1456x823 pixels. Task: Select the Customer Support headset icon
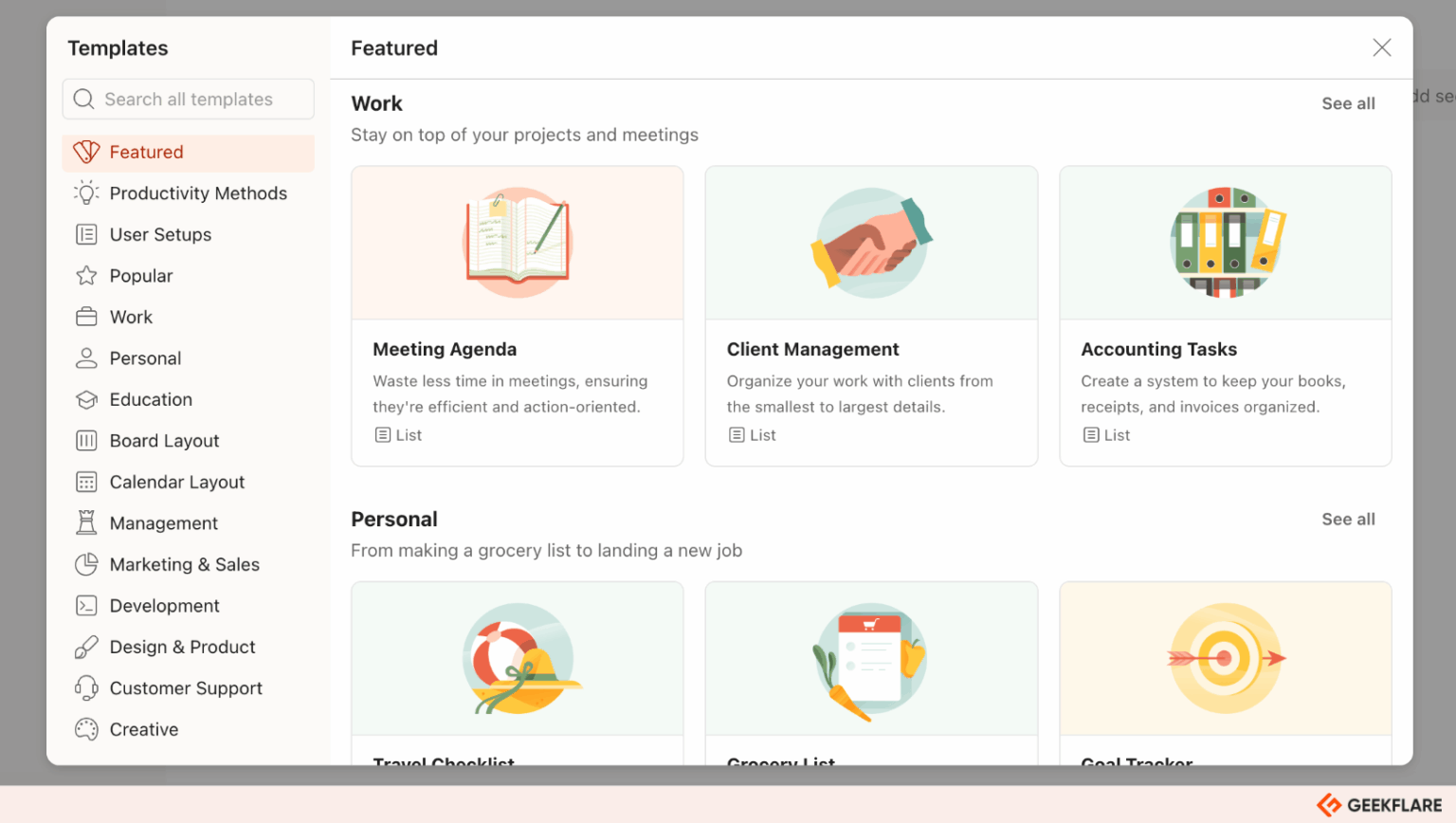click(86, 687)
